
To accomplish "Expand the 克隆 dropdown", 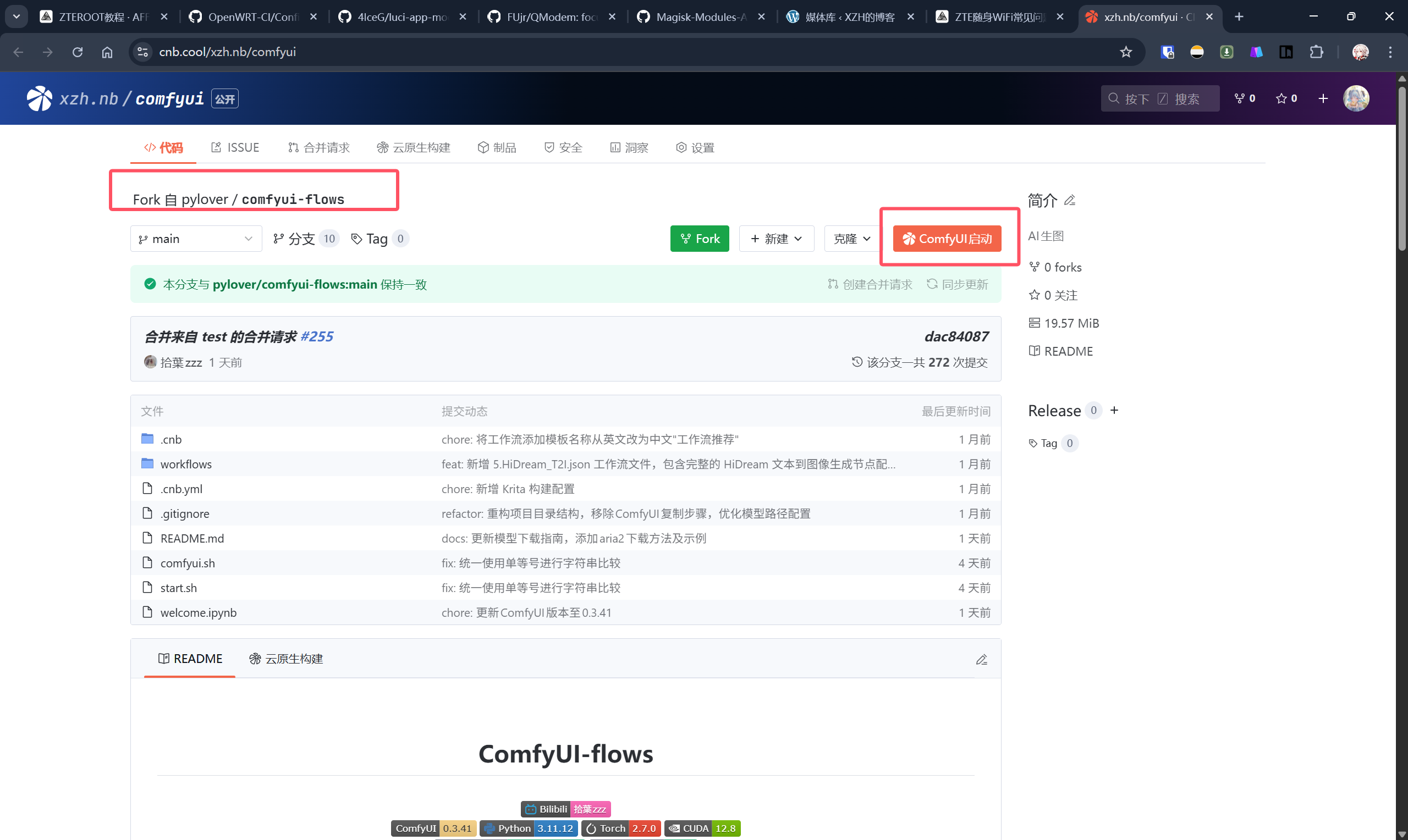I will click(x=851, y=239).
